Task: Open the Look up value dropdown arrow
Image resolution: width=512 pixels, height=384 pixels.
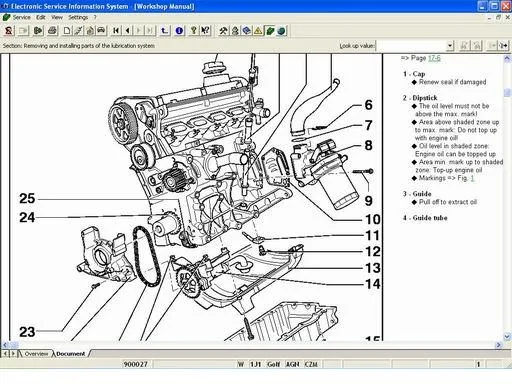Action: point(450,46)
